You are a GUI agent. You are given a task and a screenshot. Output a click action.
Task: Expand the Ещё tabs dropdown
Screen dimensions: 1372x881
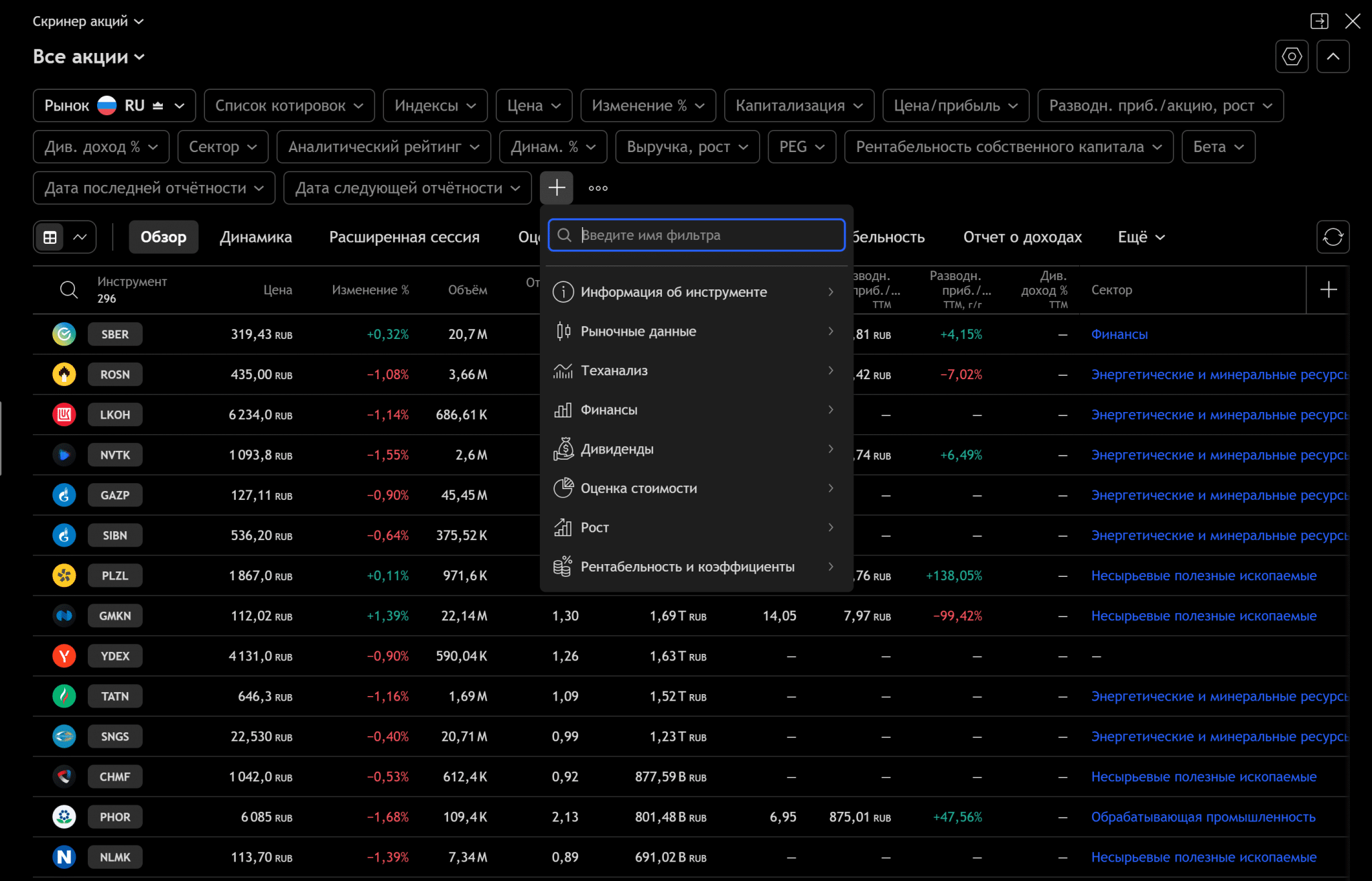coord(1141,237)
